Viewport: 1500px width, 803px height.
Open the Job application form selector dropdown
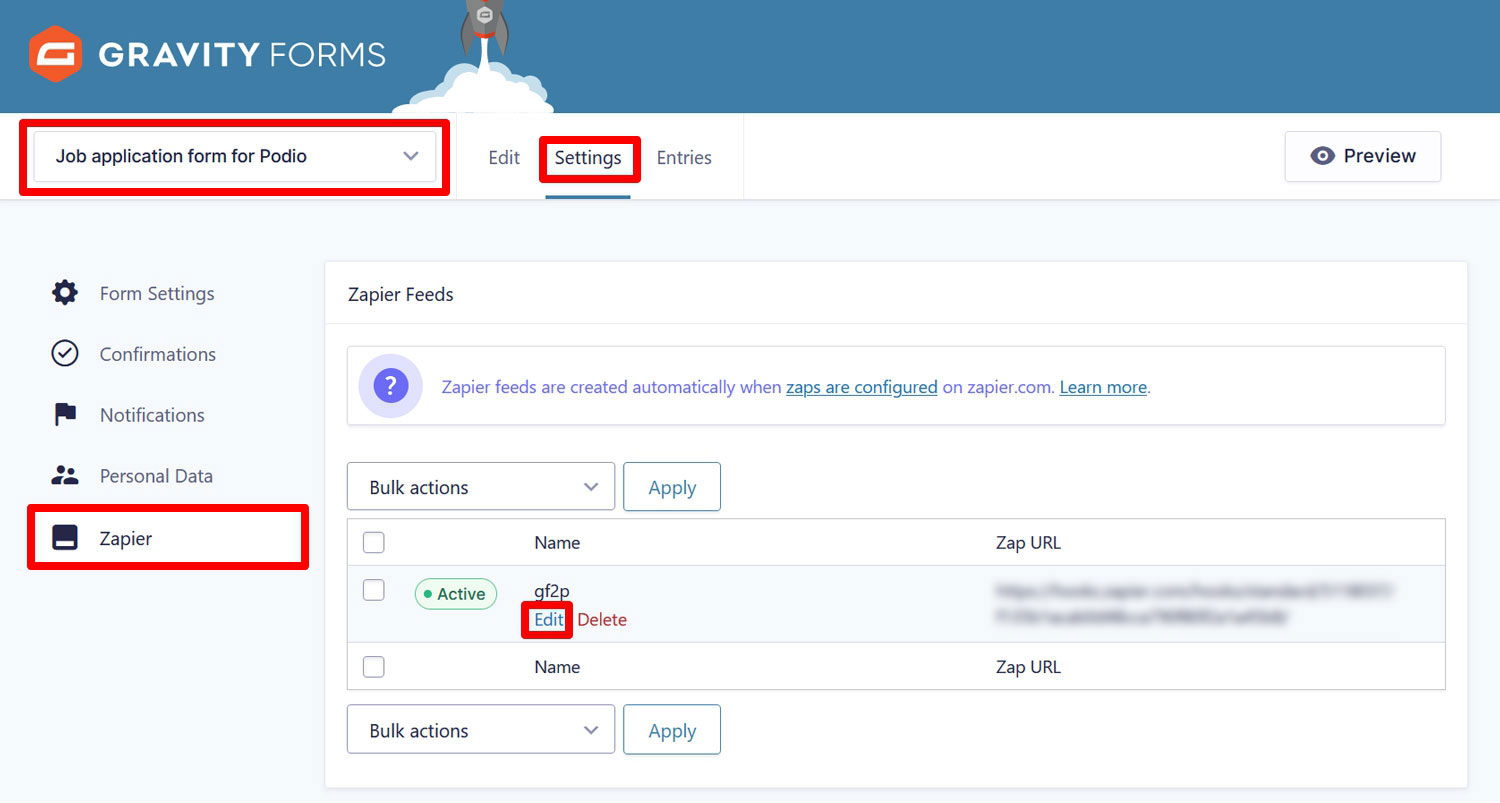(235, 156)
